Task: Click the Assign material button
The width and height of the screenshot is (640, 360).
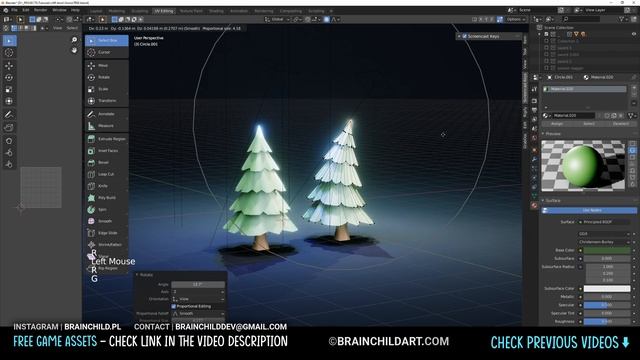Action: coord(557,124)
